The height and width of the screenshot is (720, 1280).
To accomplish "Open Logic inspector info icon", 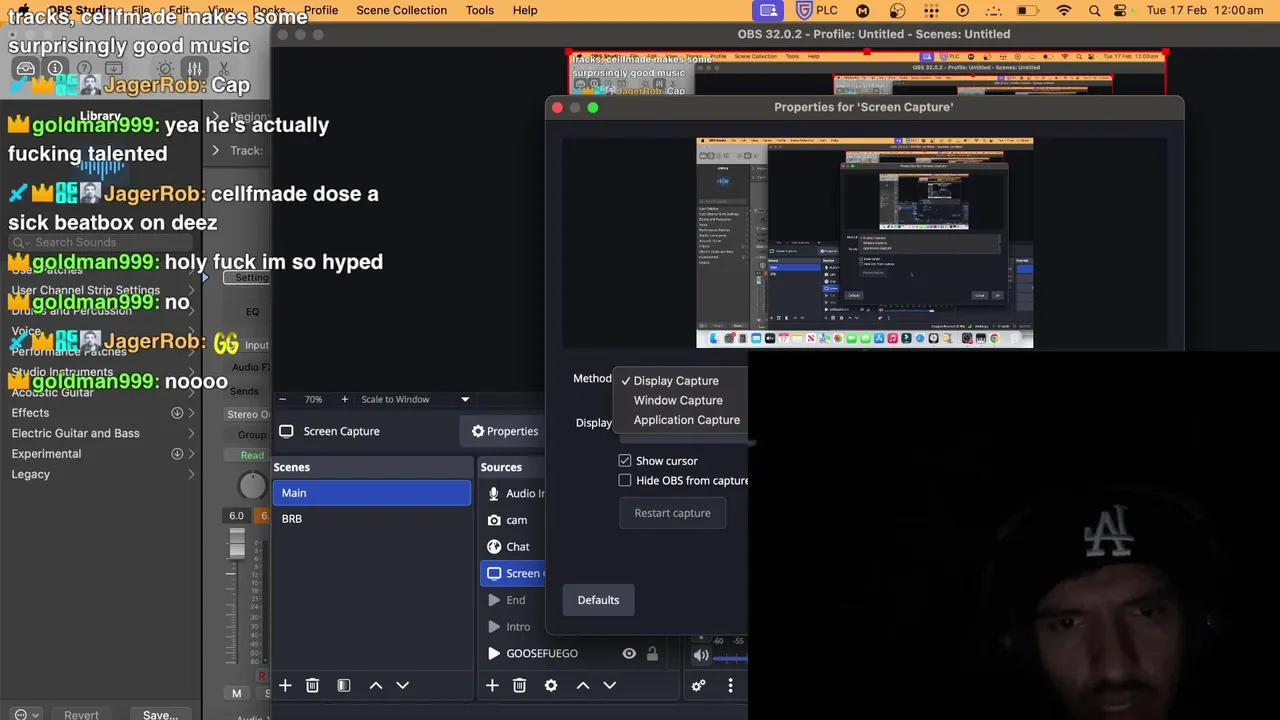I will (x=55, y=69).
